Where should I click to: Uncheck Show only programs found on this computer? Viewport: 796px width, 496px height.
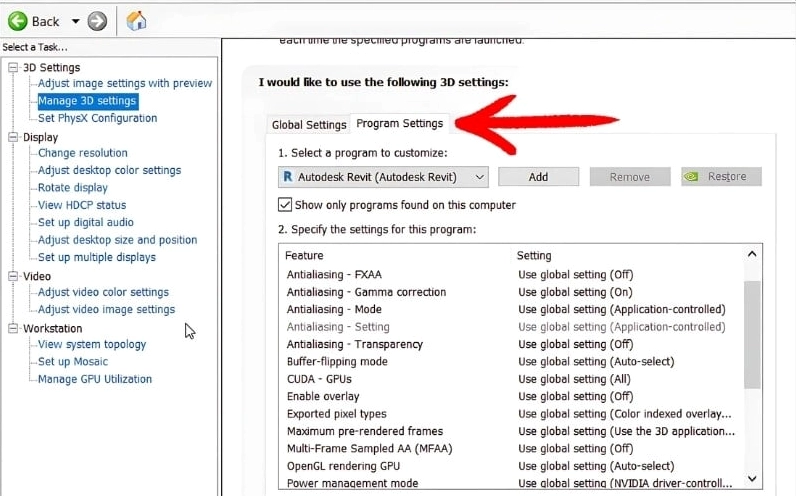coord(285,205)
